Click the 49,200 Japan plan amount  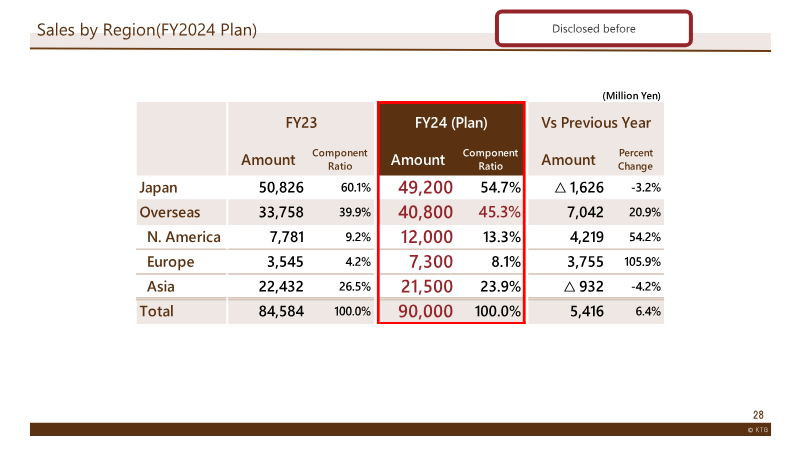click(426, 187)
